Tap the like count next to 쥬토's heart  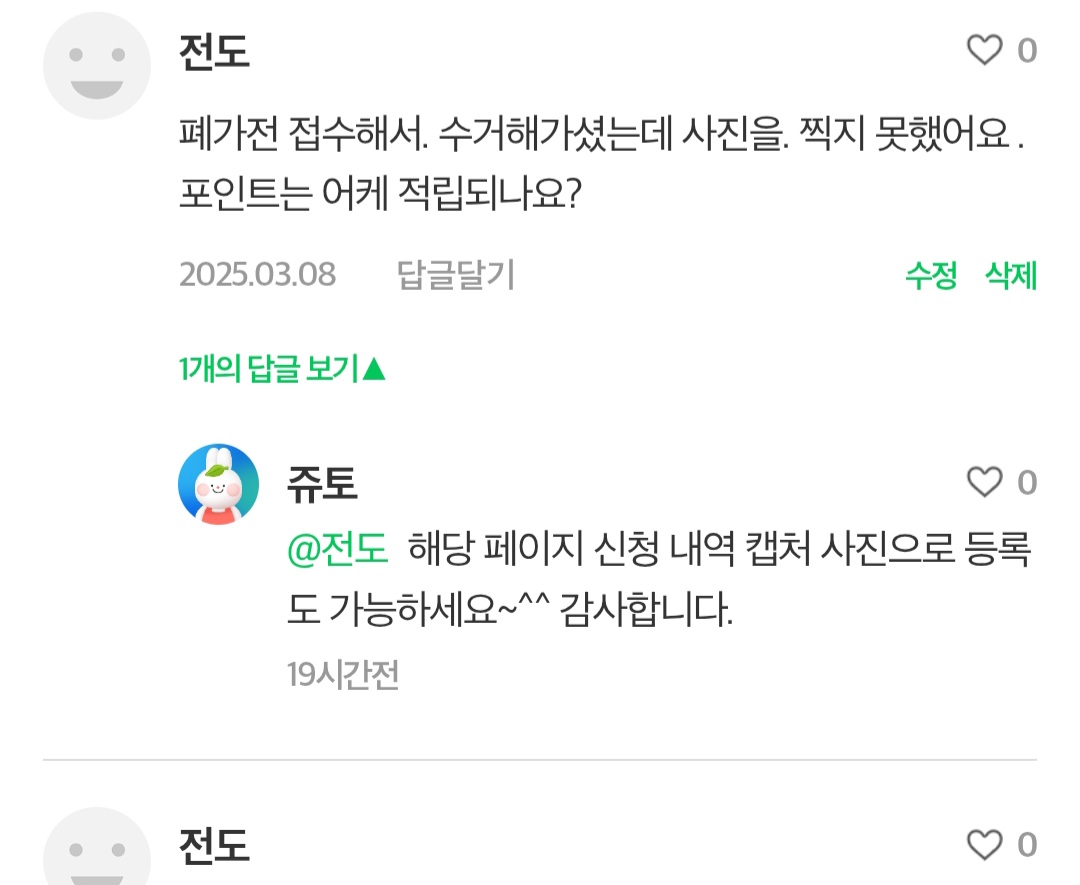pos(1027,483)
